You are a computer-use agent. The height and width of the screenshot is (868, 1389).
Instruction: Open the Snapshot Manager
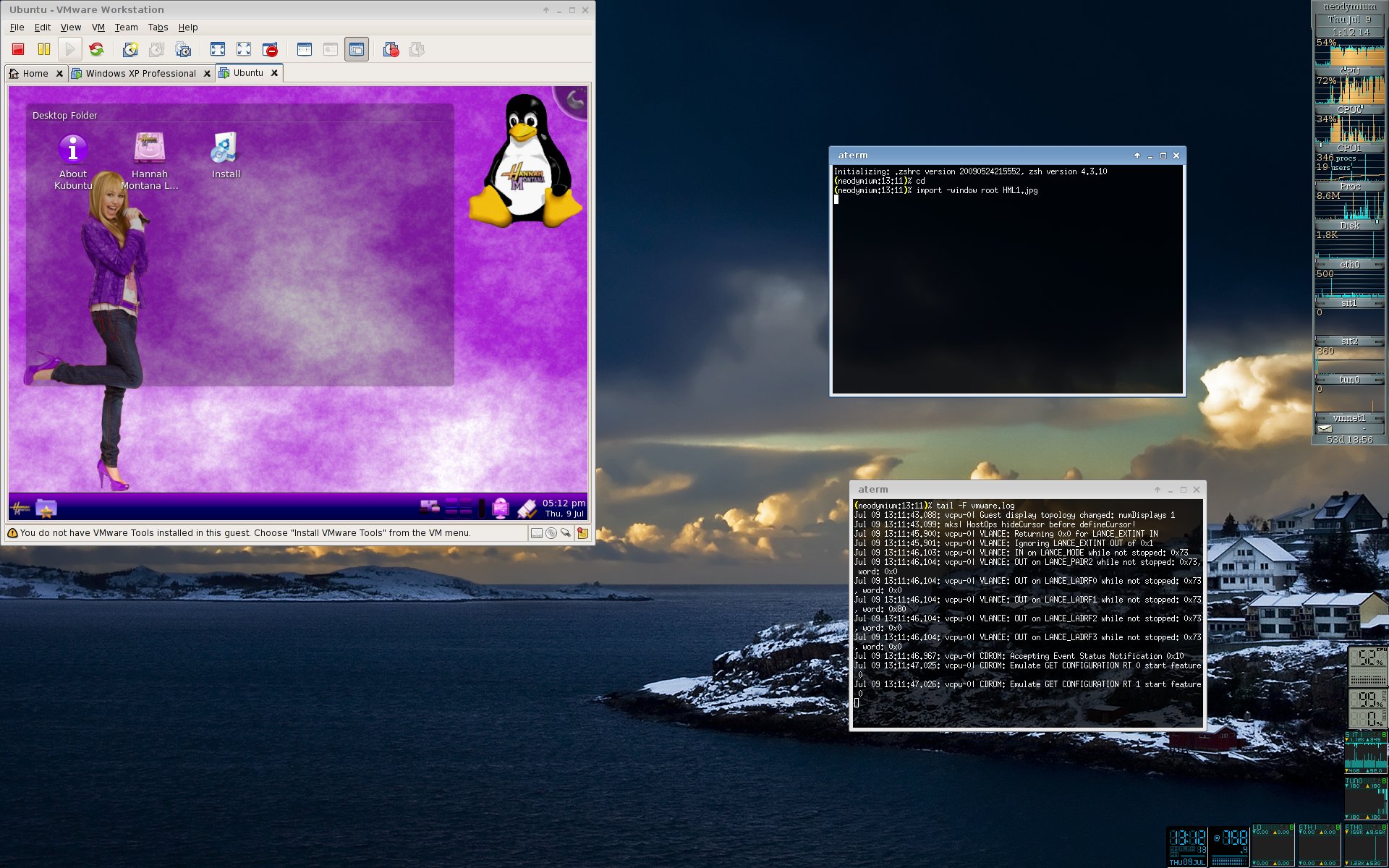pyautogui.click(x=183, y=49)
